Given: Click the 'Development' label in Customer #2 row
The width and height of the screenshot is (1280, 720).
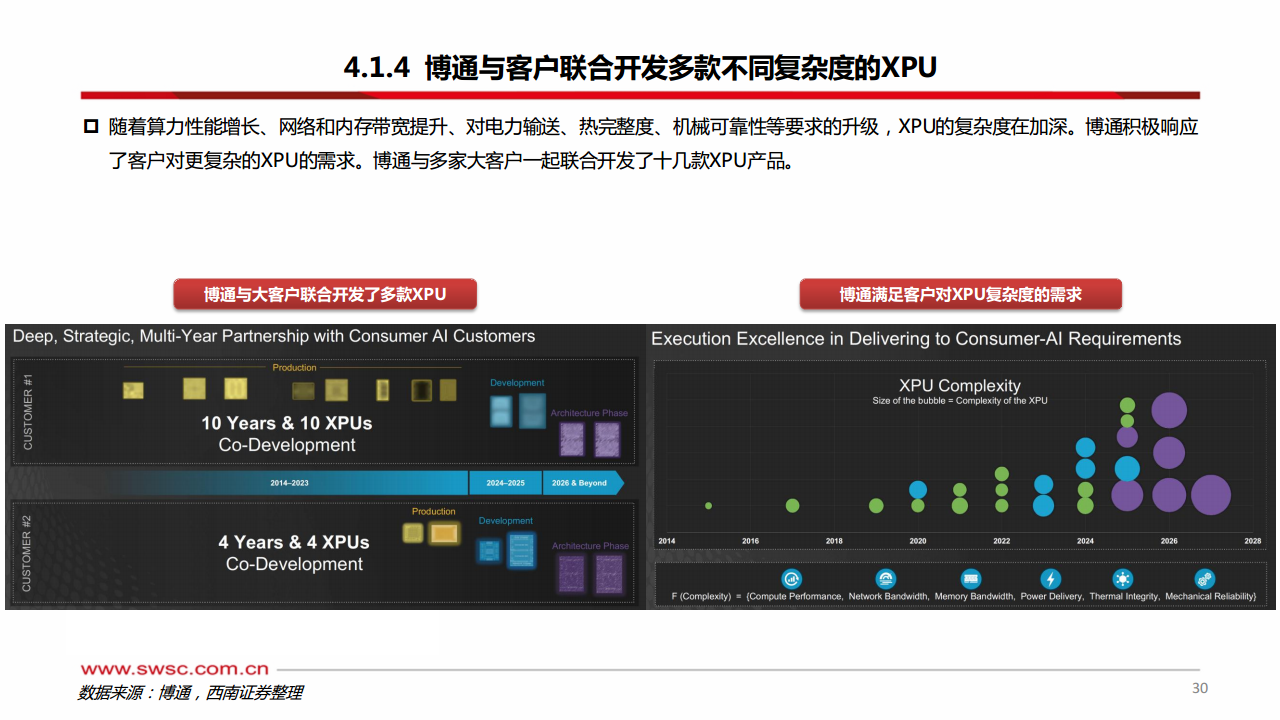Looking at the screenshot, I should pyautogui.click(x=506, y=521).
